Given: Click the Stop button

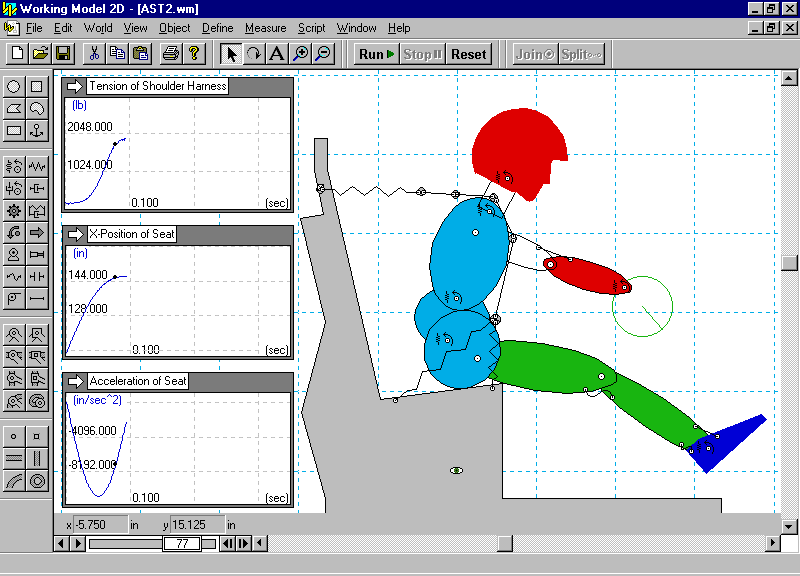Looking at the screenshot, I should 423,54.
